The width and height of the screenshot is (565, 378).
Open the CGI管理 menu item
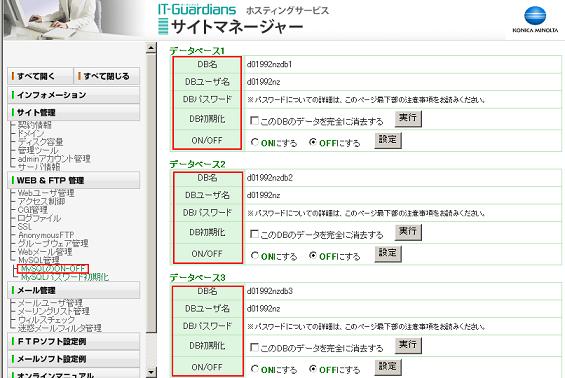tap(32, 210)
